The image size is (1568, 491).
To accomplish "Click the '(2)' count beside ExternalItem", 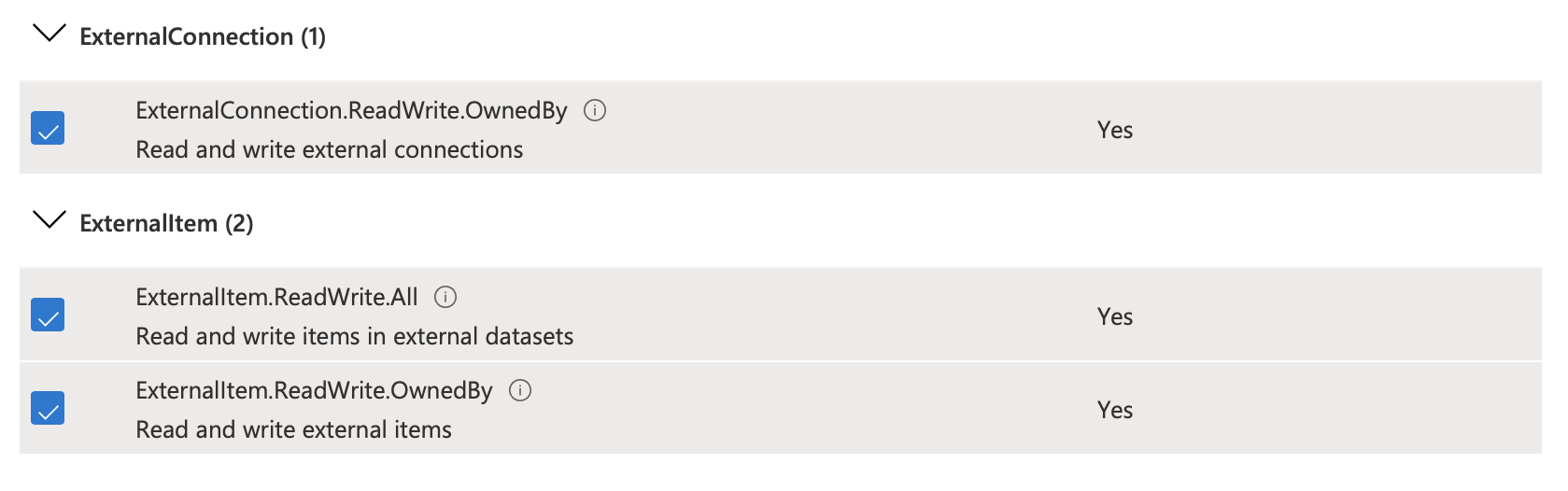I will 239,223.
